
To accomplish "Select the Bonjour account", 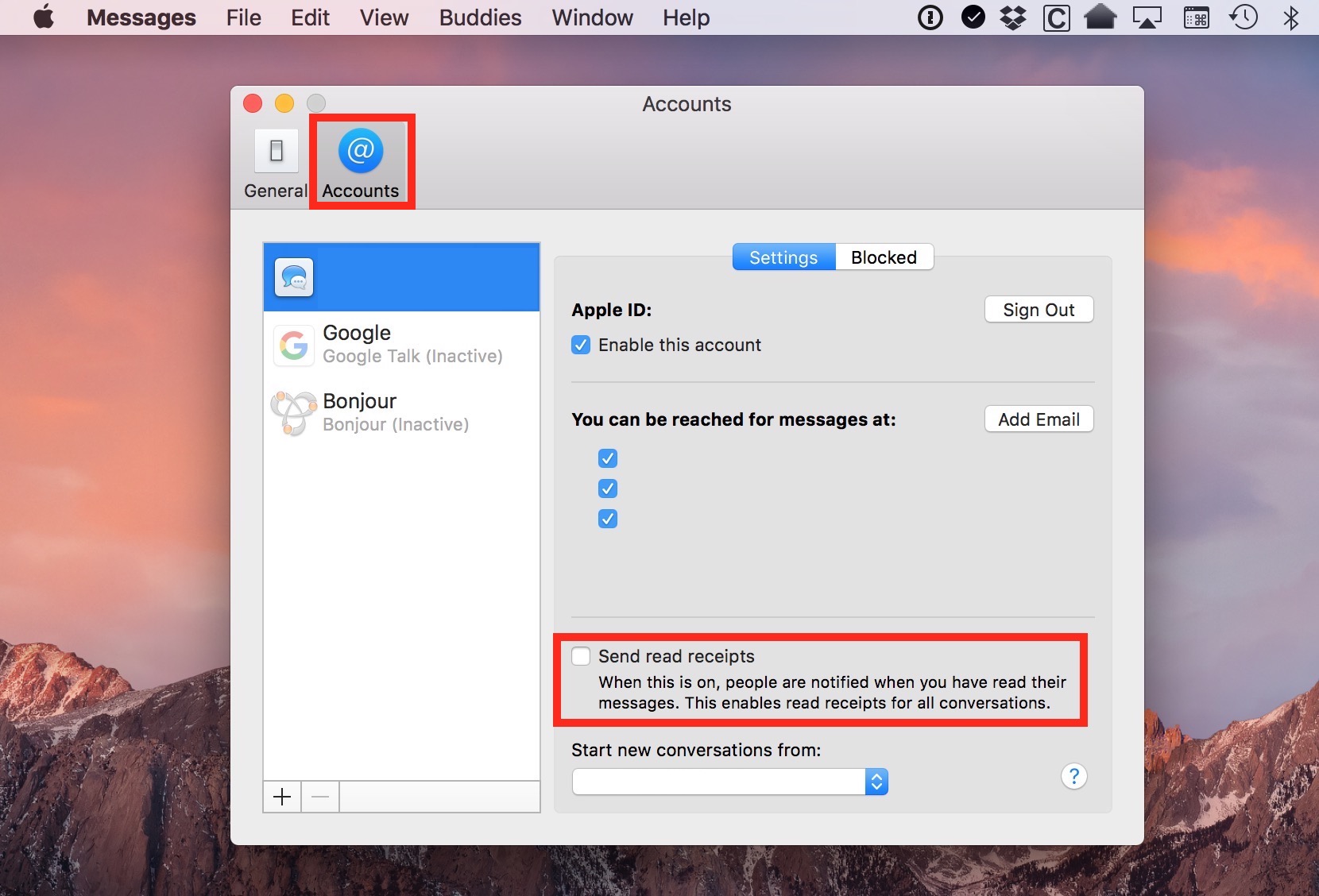I will [x=401, y=413].
